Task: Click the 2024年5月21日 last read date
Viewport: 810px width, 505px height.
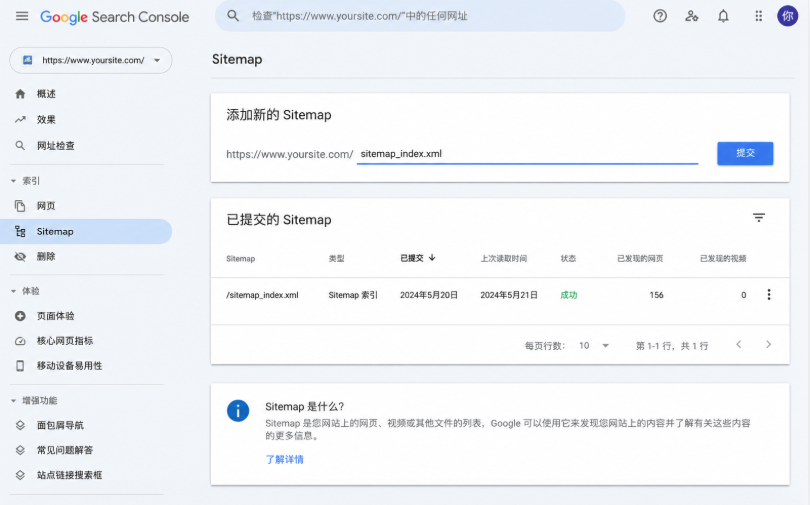Action: 509,295
